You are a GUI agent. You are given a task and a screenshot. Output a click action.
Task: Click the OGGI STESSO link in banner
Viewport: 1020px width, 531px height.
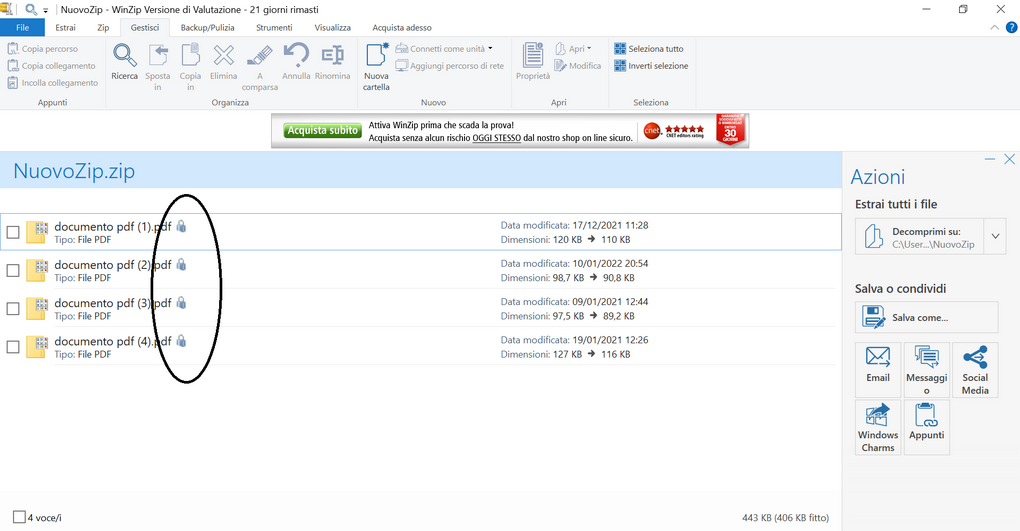(496, 138)
